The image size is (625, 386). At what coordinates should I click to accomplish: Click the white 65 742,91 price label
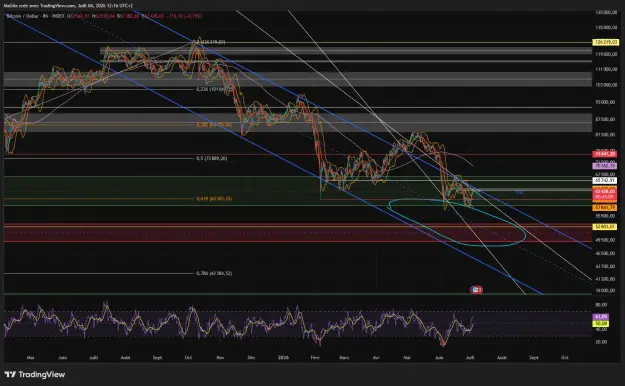point(605,181)
